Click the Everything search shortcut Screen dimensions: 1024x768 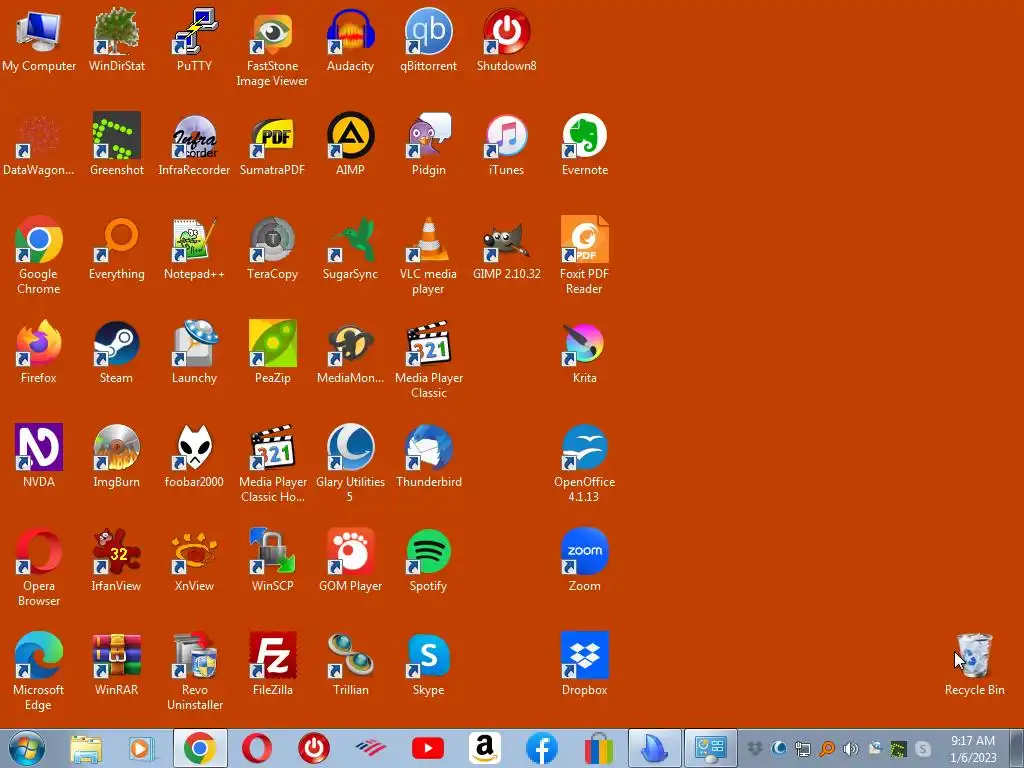click(x=116, y=239)
